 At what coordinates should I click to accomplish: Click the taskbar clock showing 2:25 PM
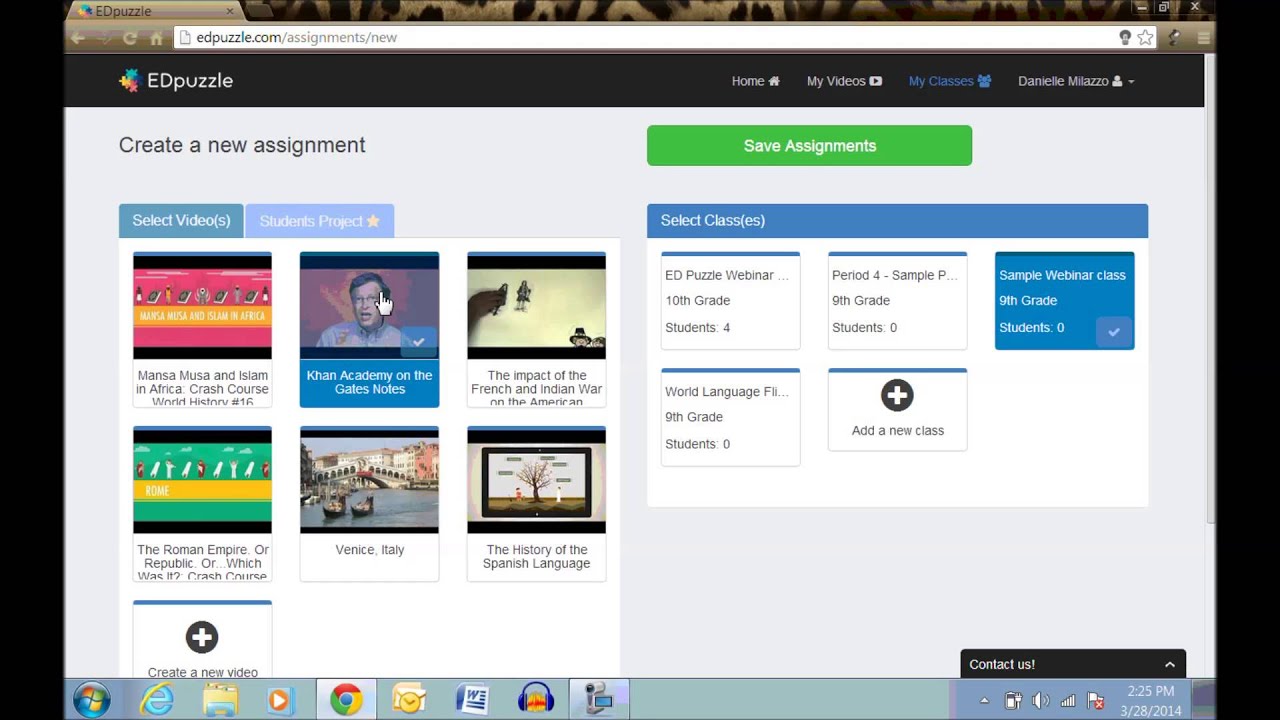coord(1150,691)
